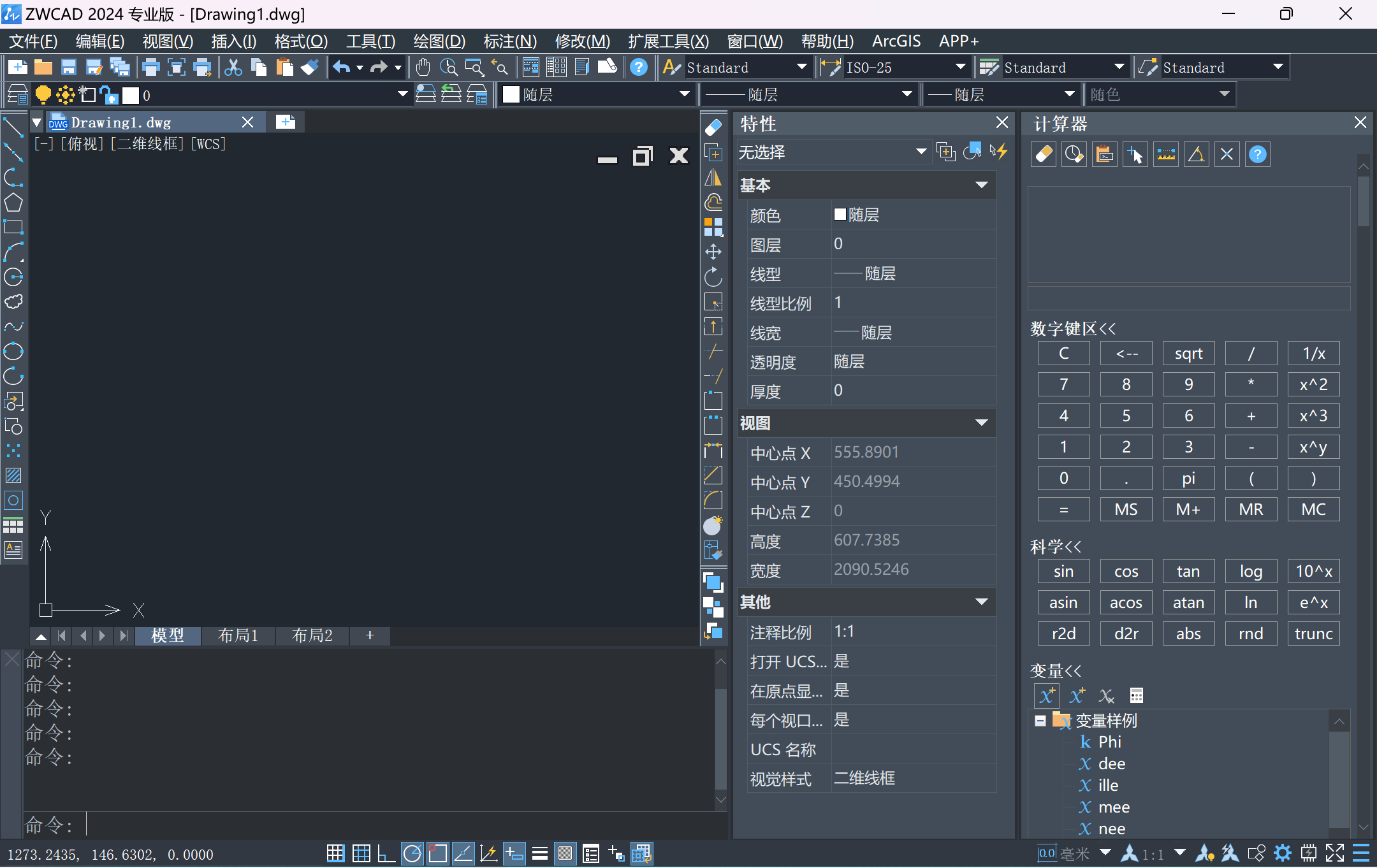
Task: Click the white layer color swatch
Action: [130, 95]
